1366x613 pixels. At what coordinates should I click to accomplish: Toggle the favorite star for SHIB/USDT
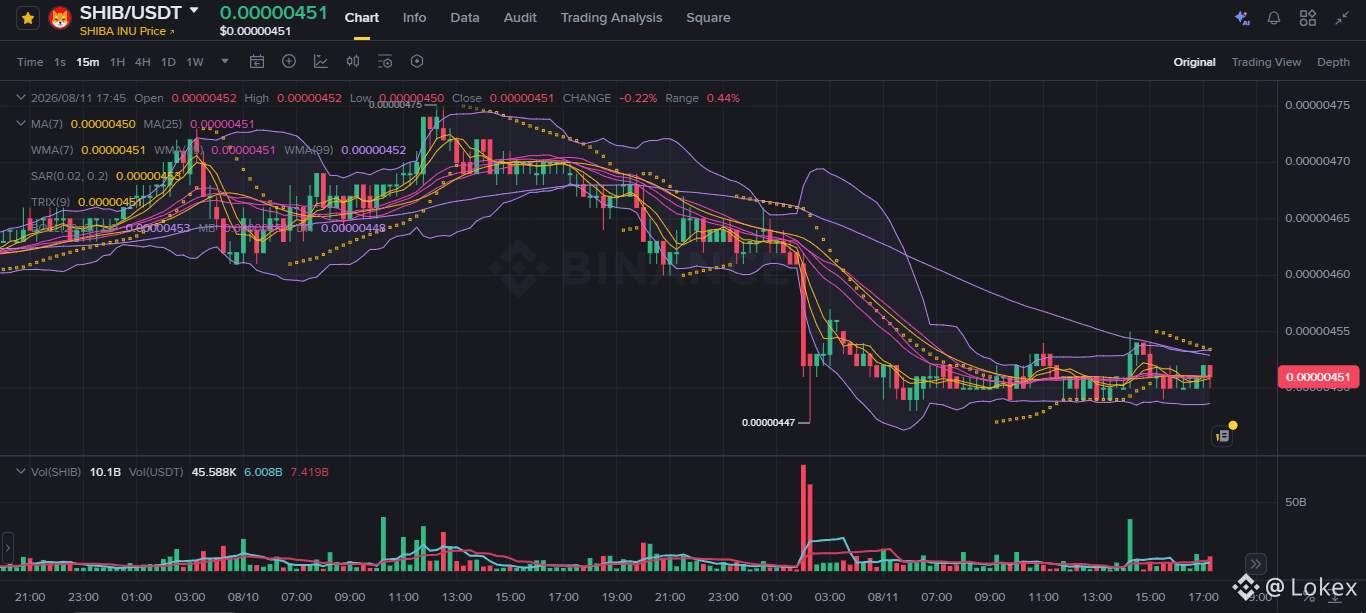pyautogui.click(x=28, y=18)
